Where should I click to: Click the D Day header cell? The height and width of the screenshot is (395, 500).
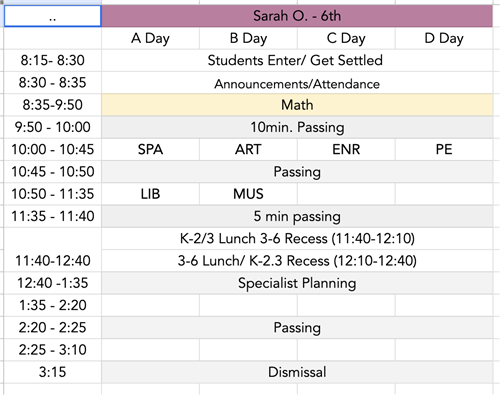[444, 38]
